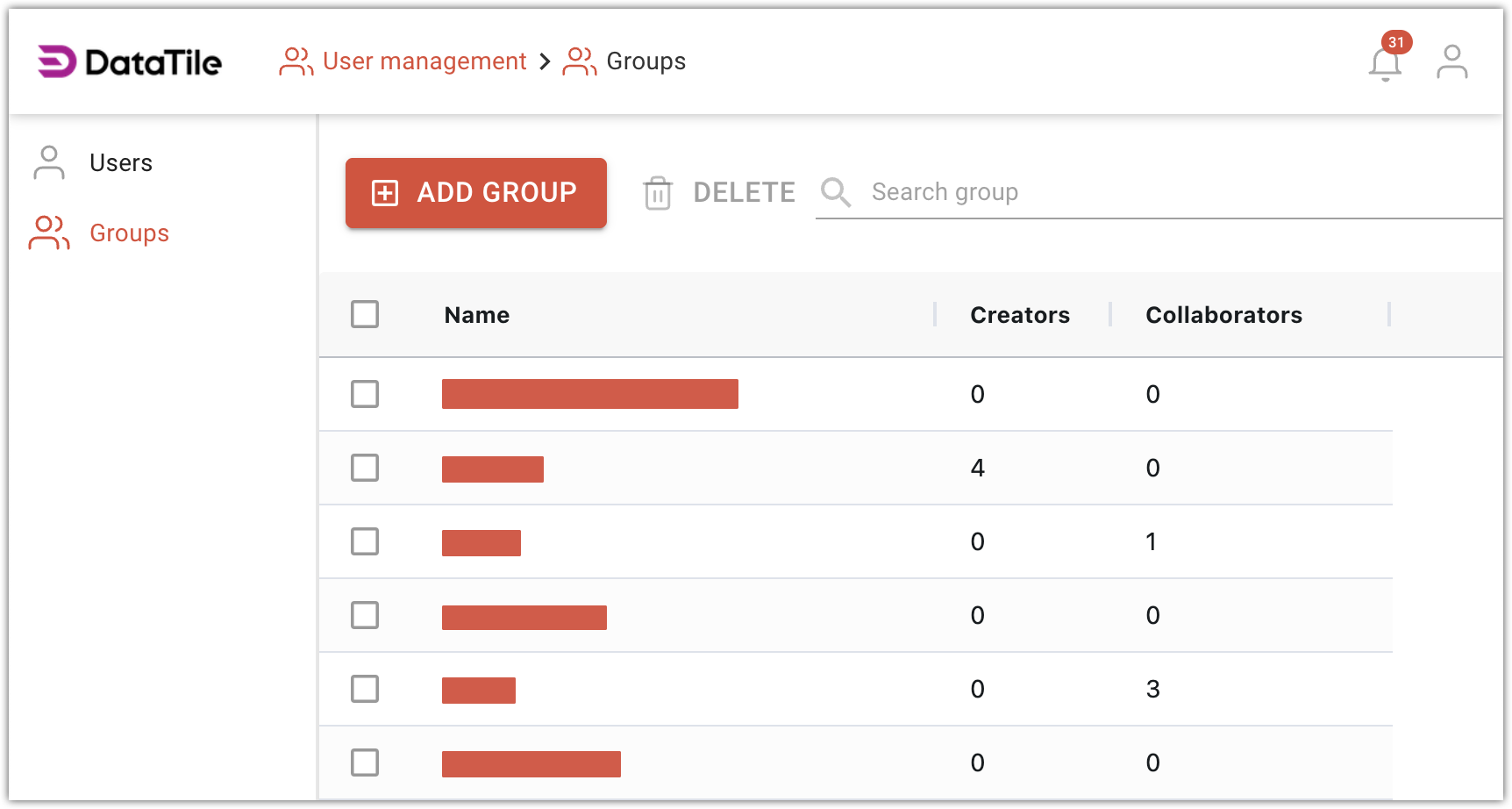Image resolution: width=1512 pixels, height=809 pixels.
Task: Tick checkbox for group with 3 collaborators
Action: point(365,689)
